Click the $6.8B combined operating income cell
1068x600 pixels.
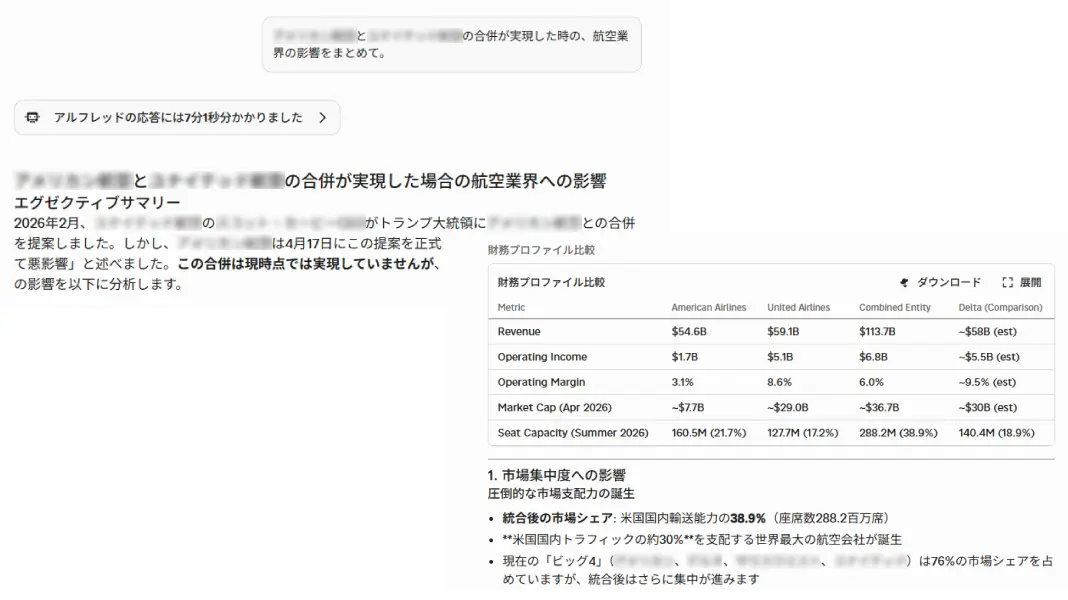873,357
